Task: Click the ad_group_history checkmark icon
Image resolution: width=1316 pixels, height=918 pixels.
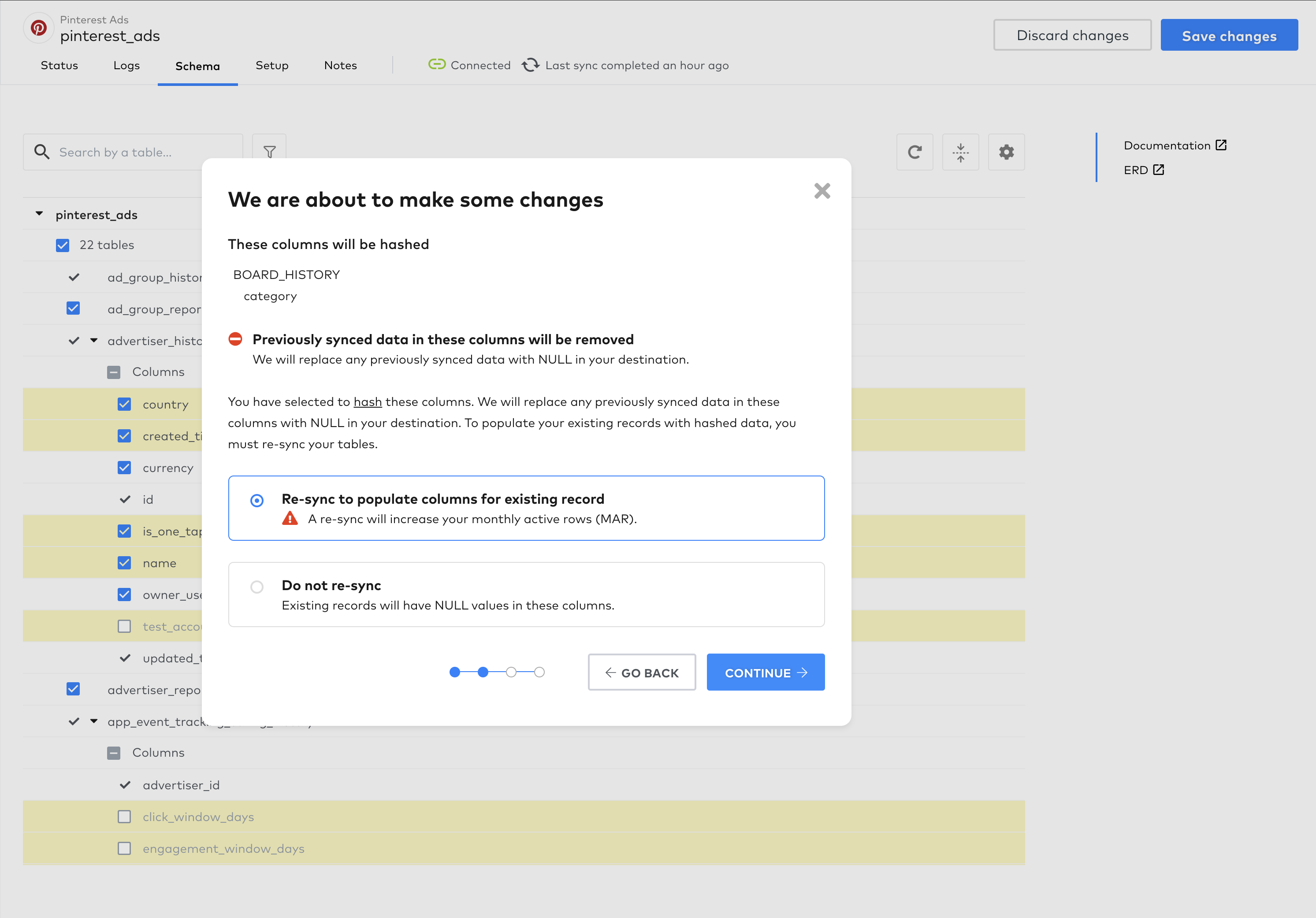Action: pyautogui.click(x=74, y=277)
